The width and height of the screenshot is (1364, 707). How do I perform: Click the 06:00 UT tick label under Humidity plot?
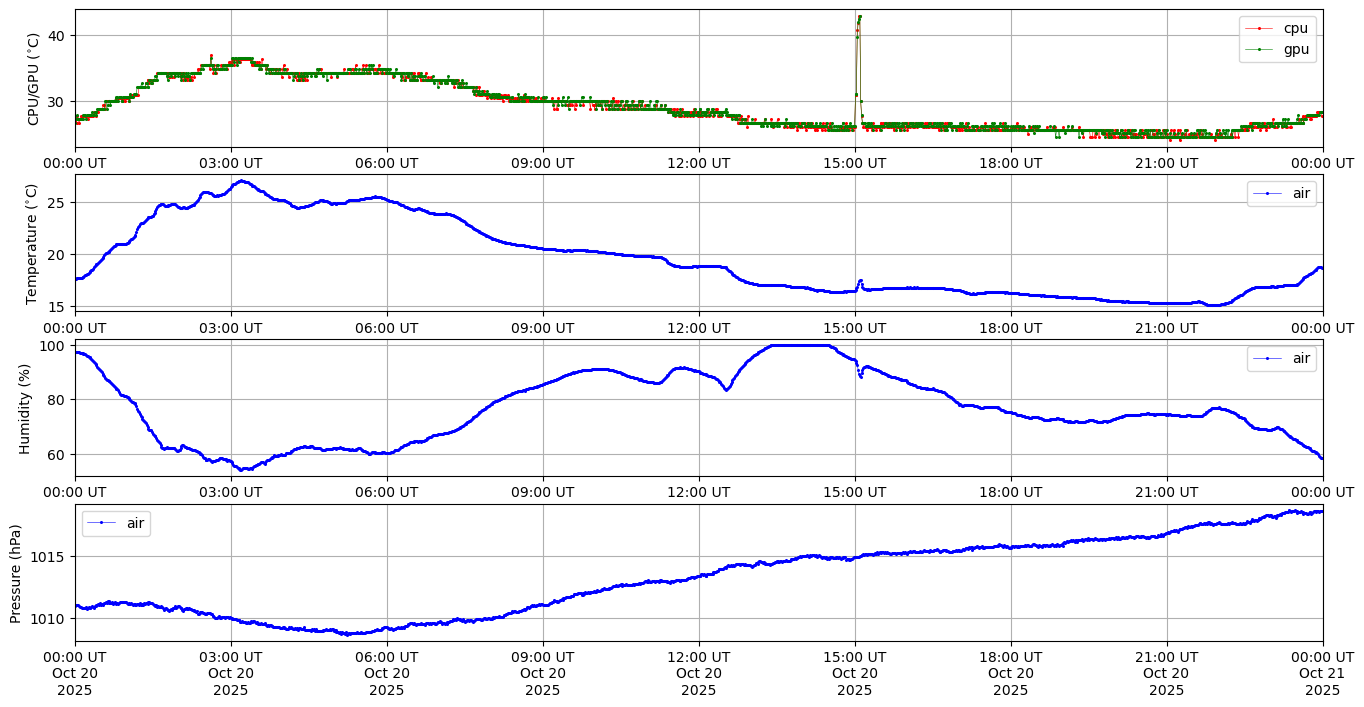click(387, 493)
